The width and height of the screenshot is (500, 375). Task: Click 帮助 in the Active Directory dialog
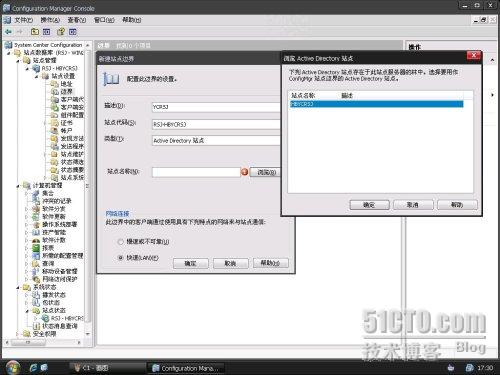click(457, 205)
